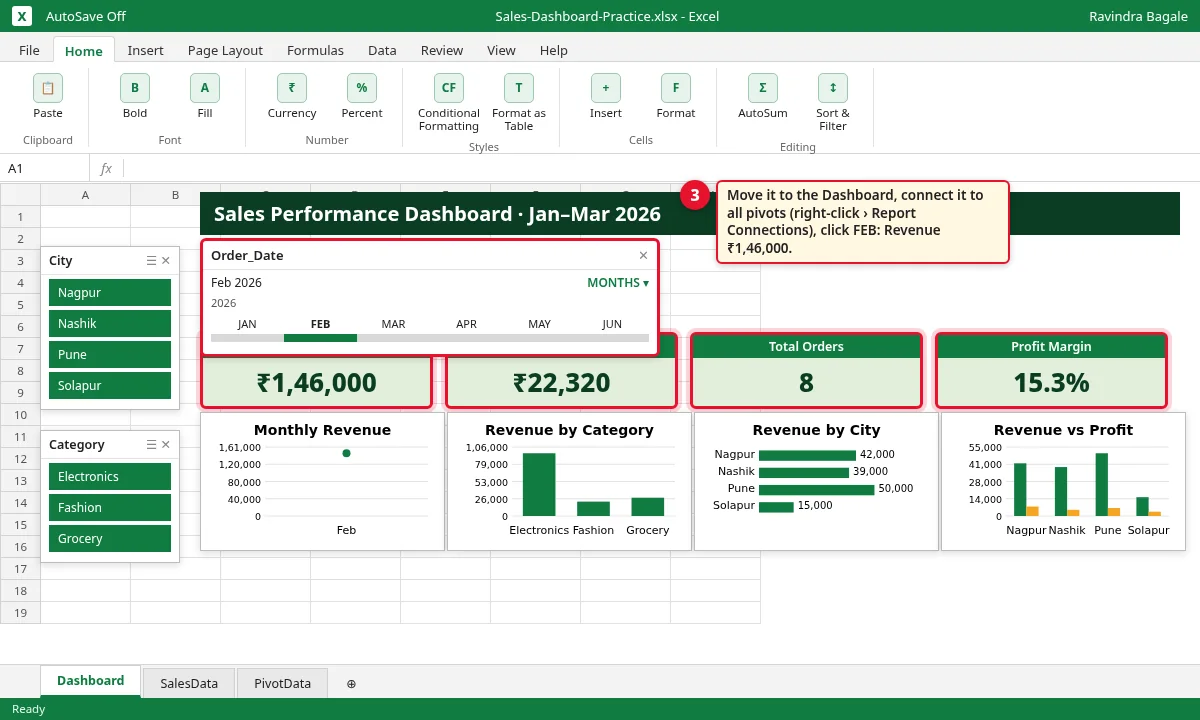Toggle the Grocery category slicer item
This screenshot has width=1200, height=720.
point(110,539)
